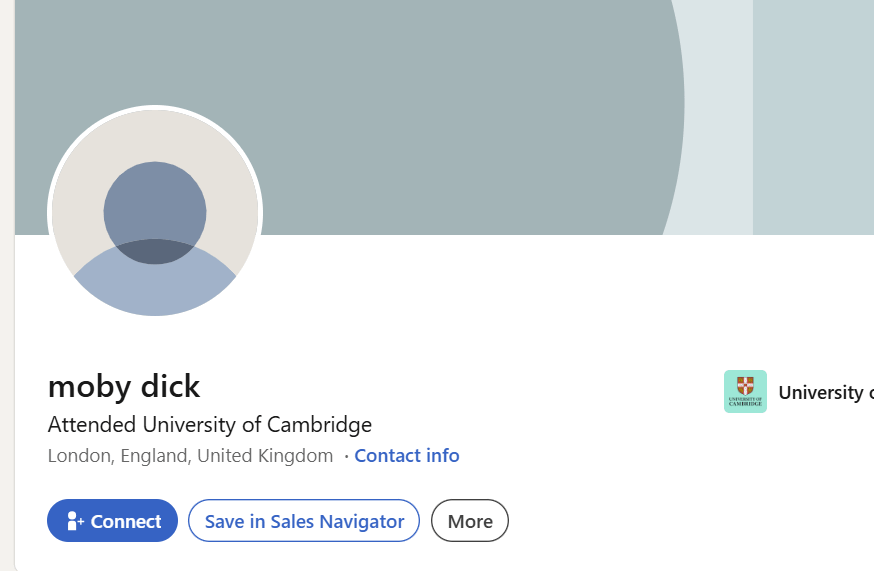Select the profile name moby dick
874x571 pixels.
[124, 386]
